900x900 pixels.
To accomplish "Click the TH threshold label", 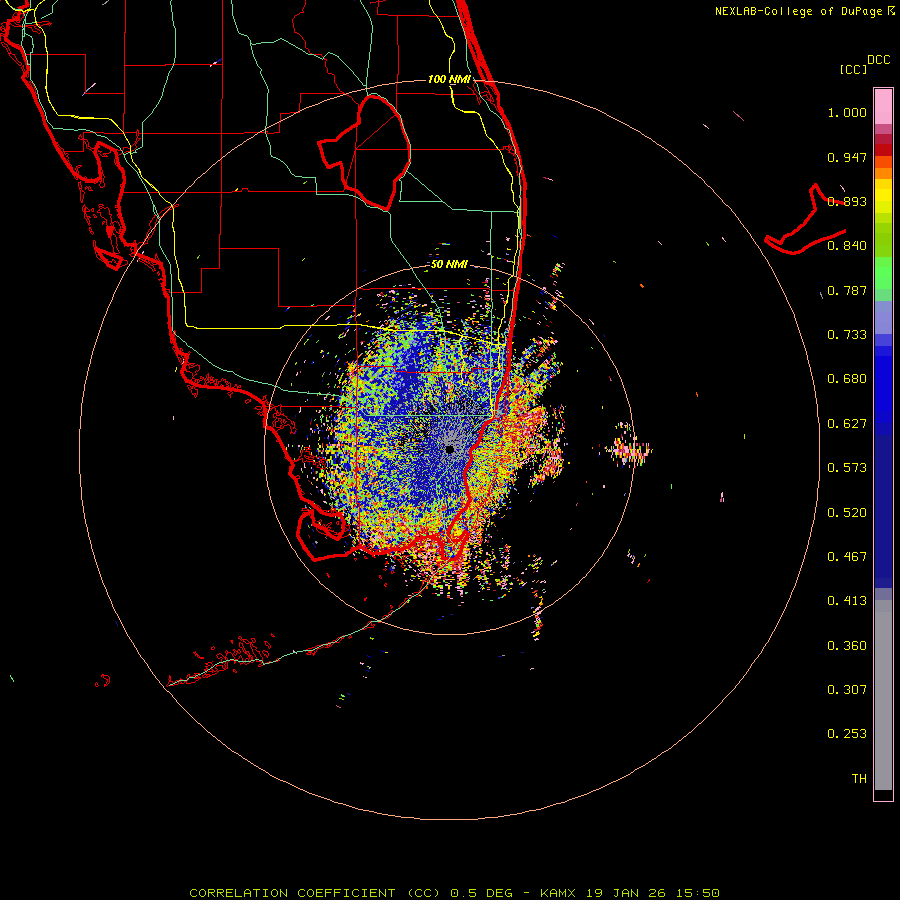I will click(859, 779).
